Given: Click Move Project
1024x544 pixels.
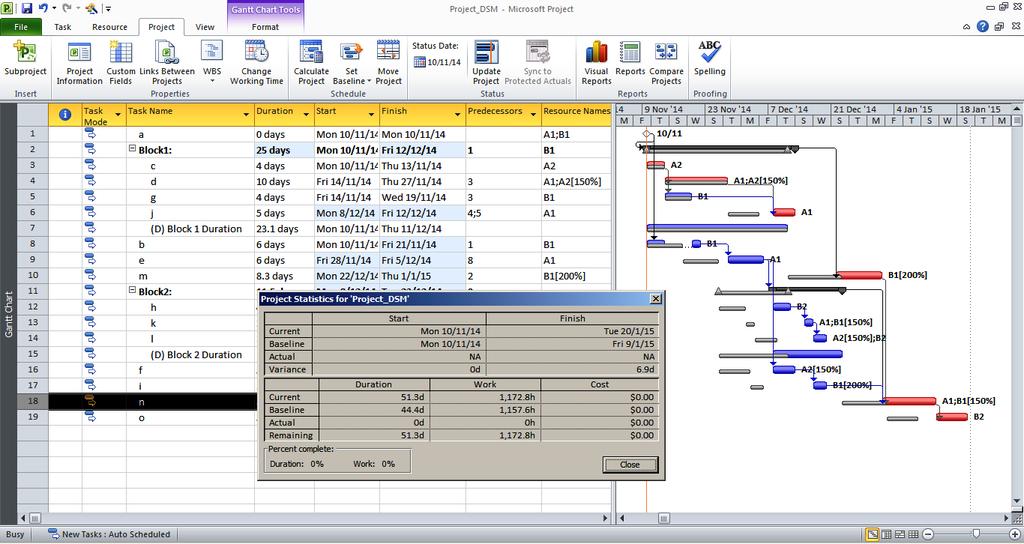Looking at the screenshot, I should pyautogui.click(x=388, y=63).
